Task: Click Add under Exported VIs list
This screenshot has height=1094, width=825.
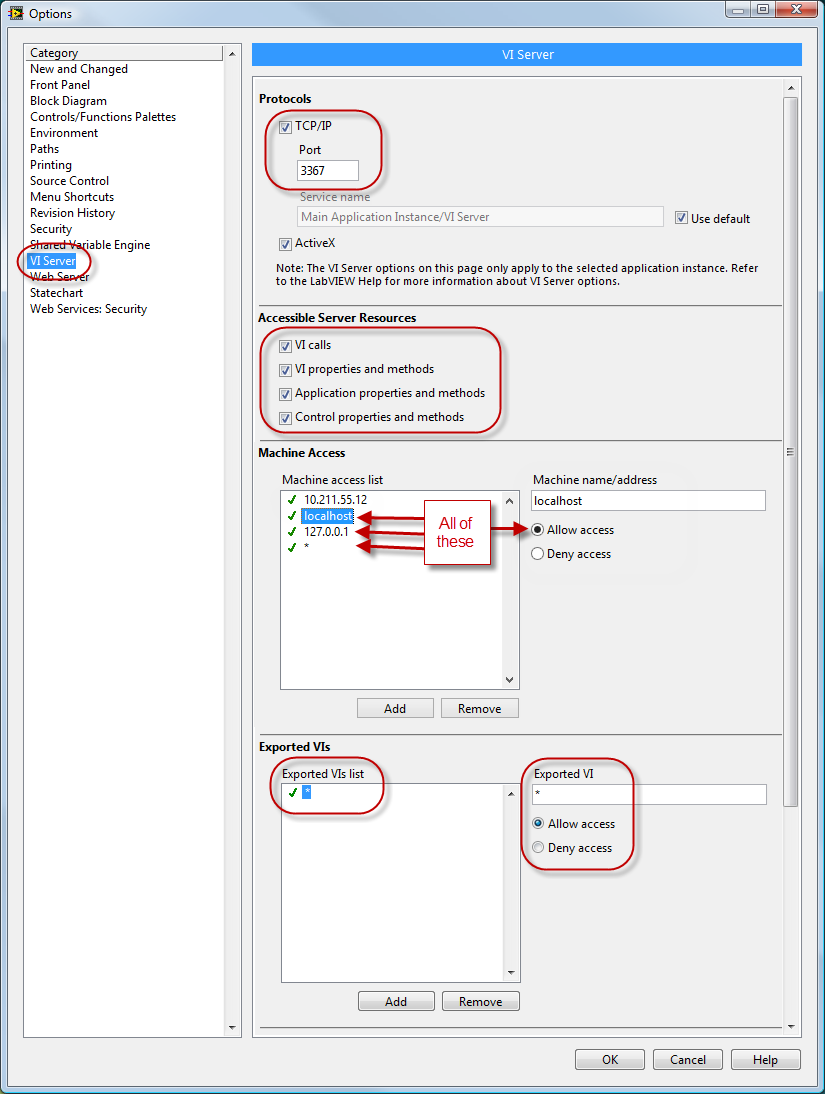Action: click(x=396, y=1001)
